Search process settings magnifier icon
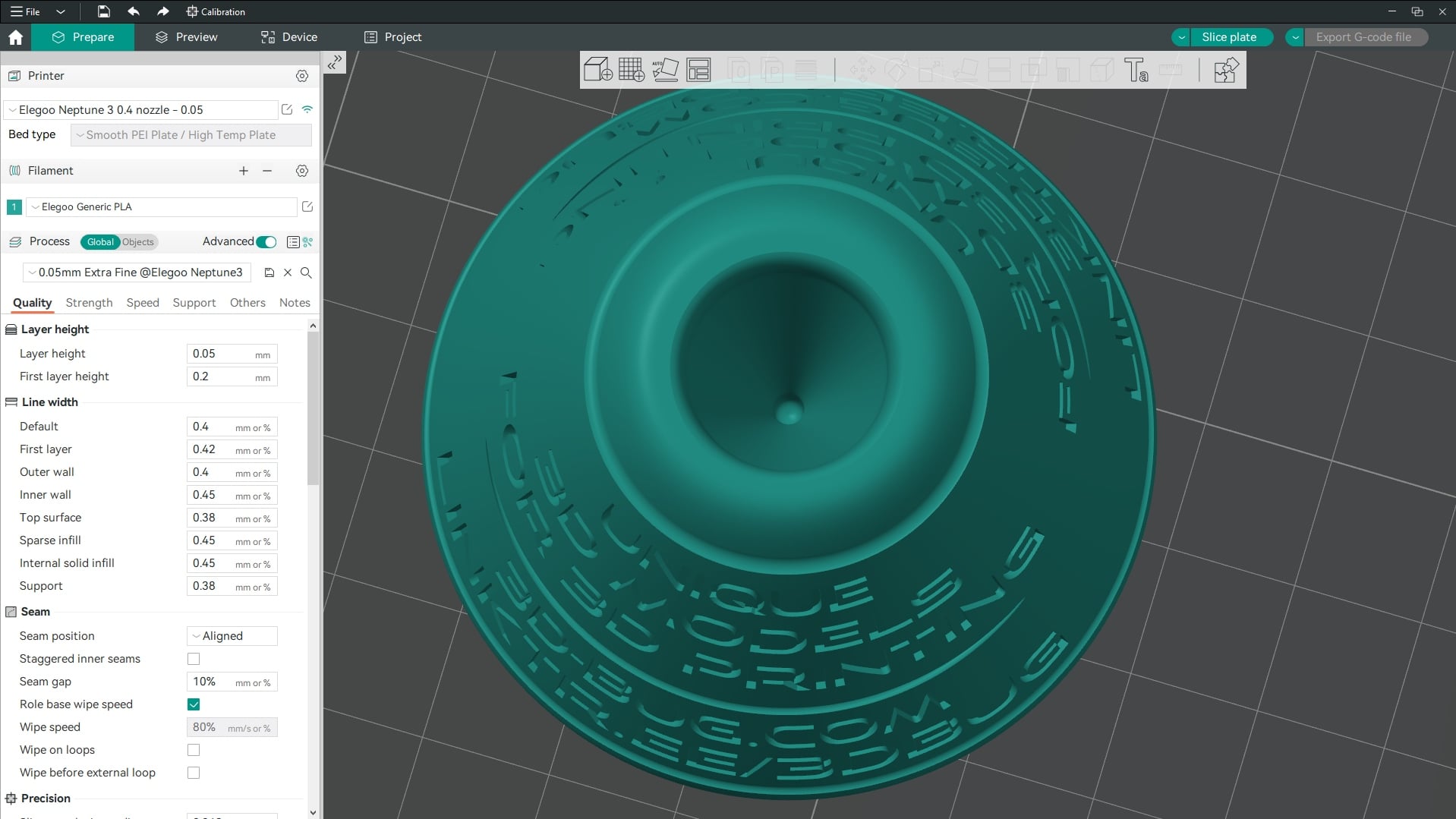The height and width of the screenshot is (819, 1456). [306, 272]
